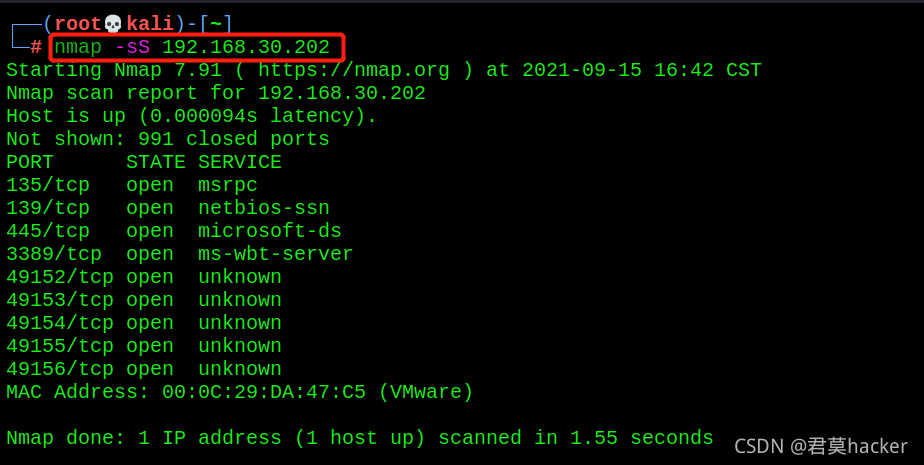Click the nmap -sS command text
The width and height of the screenshot is (924, 465).
(192, 47)
